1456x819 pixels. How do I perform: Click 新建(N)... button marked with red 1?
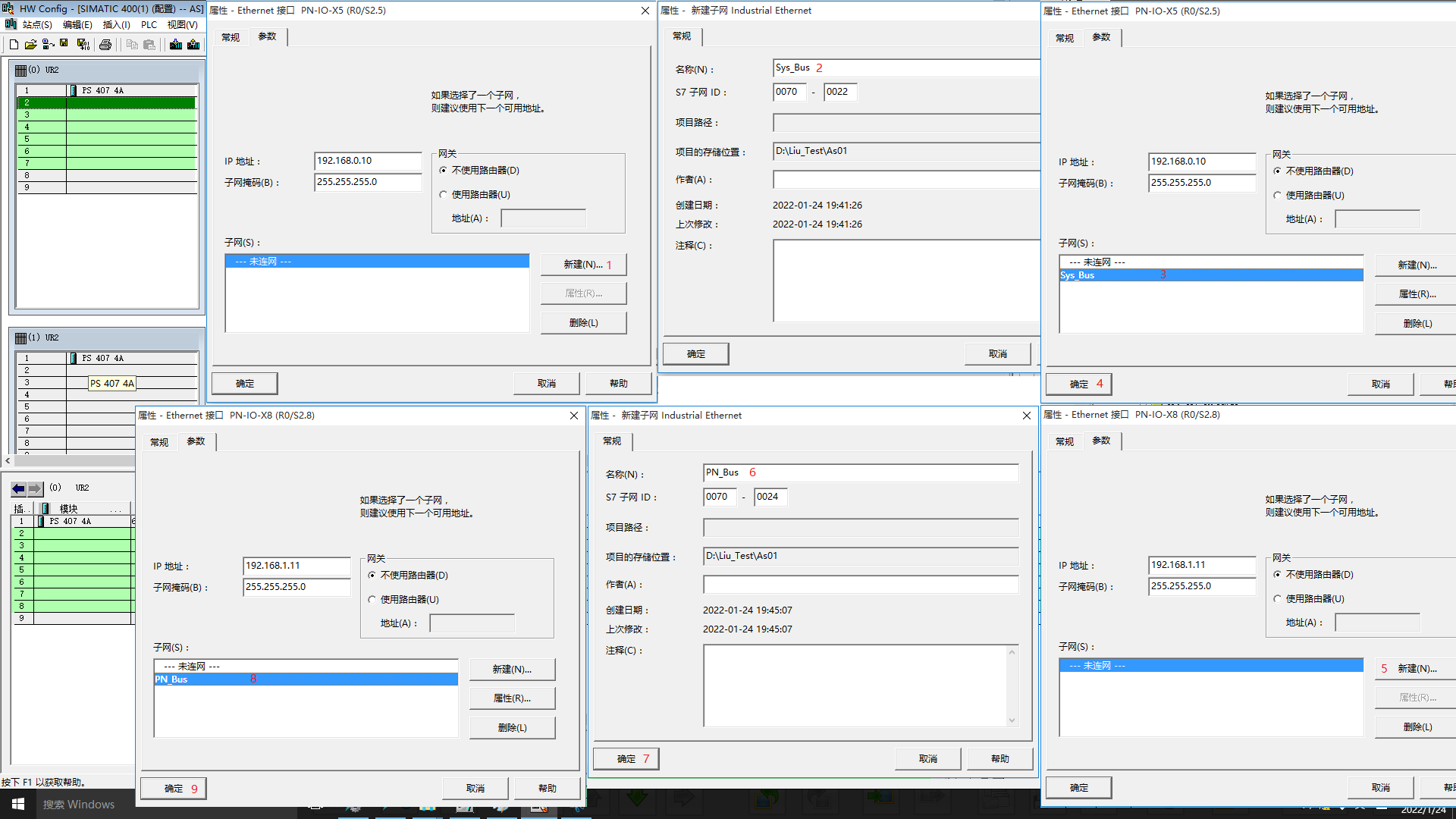(583, 265)
